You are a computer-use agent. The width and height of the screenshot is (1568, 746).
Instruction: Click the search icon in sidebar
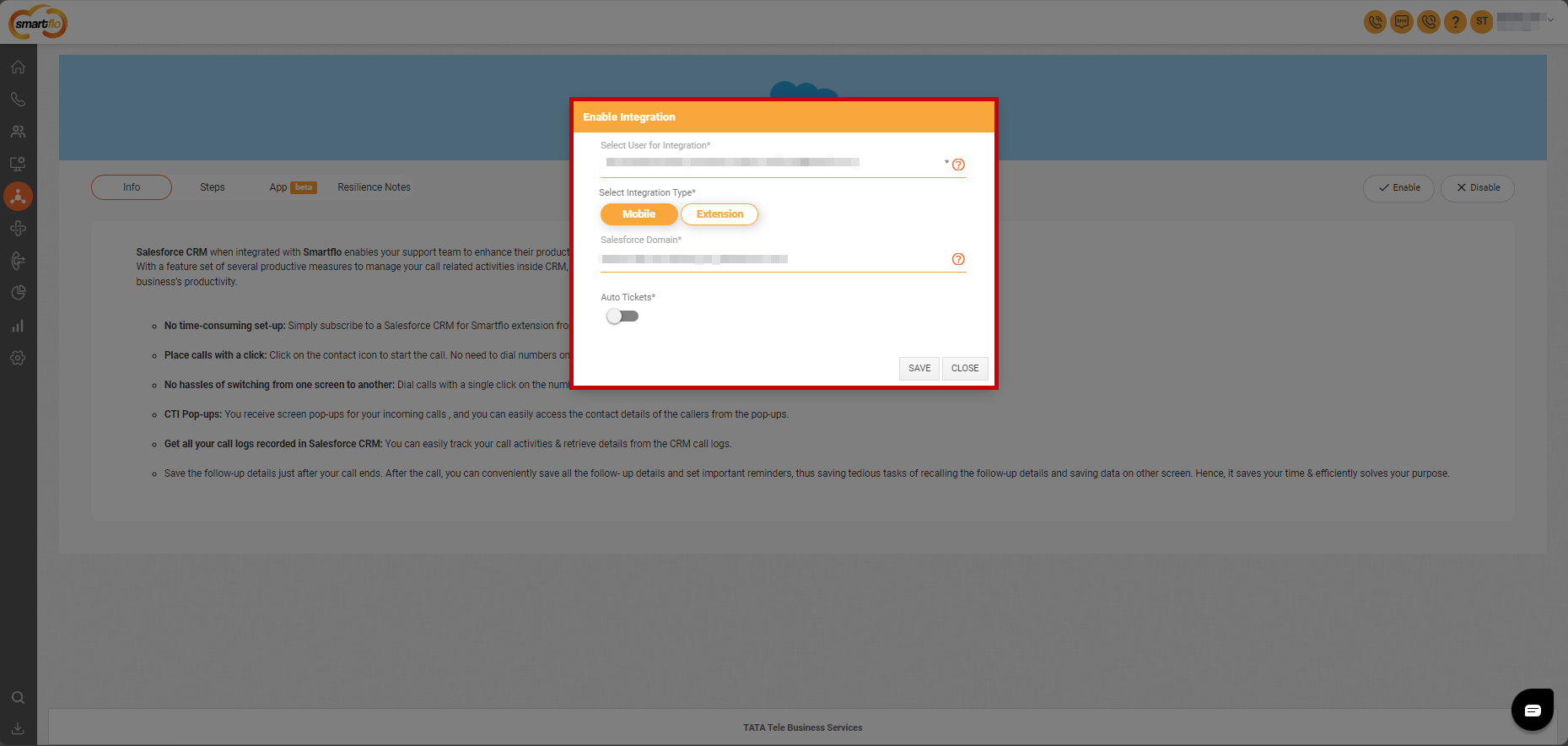(x=18, y=698)
